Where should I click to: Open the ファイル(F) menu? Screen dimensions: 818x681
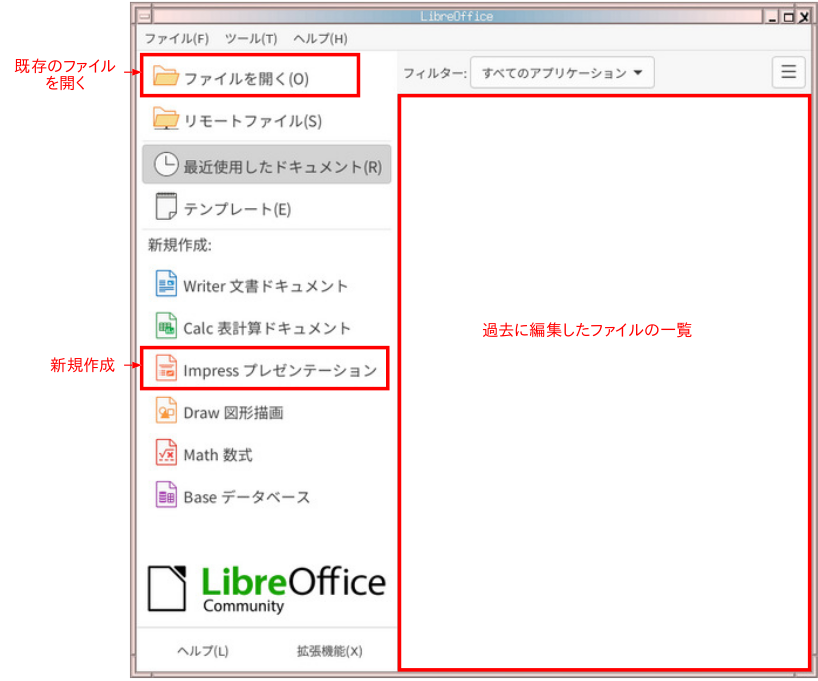click(x=176, y=39)
